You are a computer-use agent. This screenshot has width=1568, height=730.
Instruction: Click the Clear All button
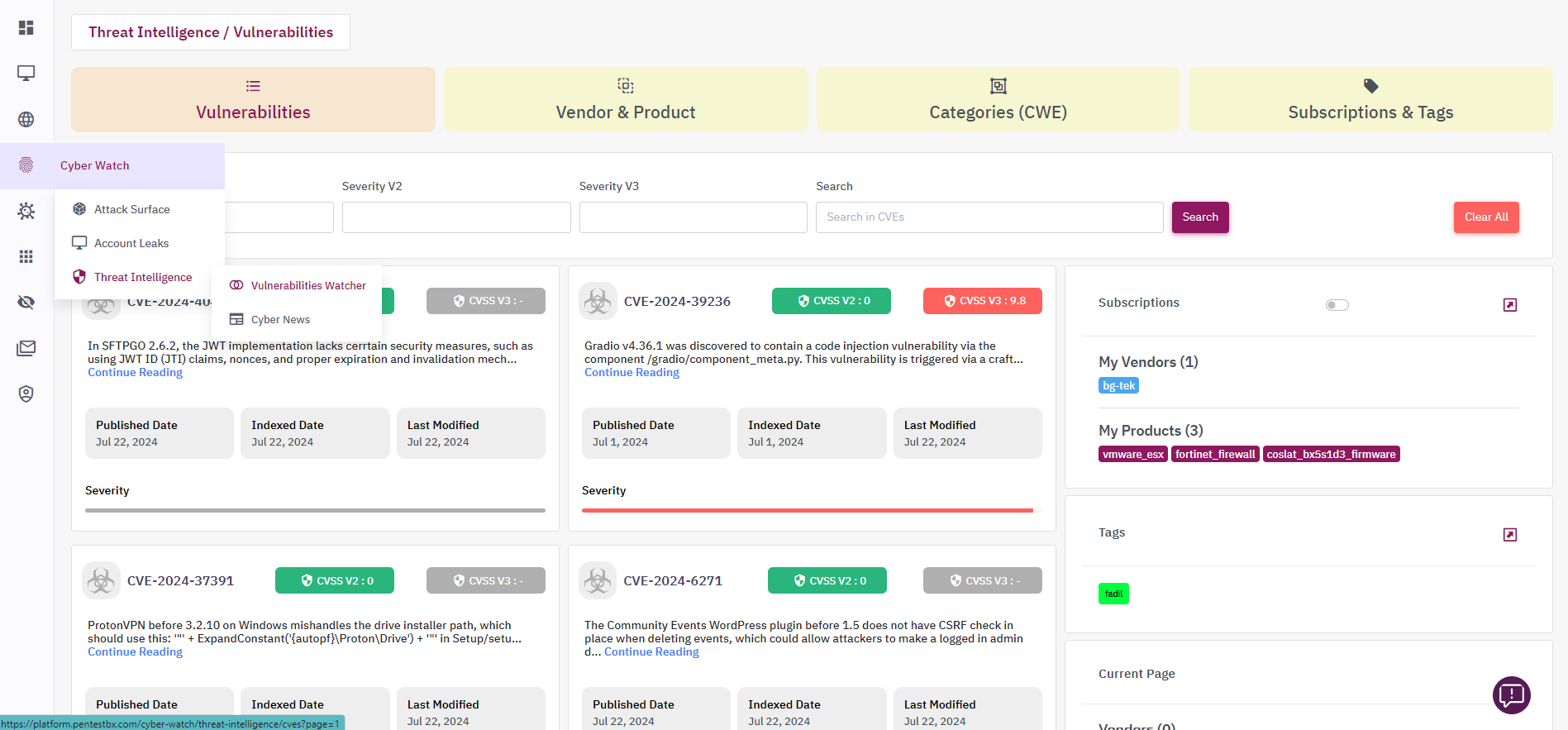point(1486,217)
